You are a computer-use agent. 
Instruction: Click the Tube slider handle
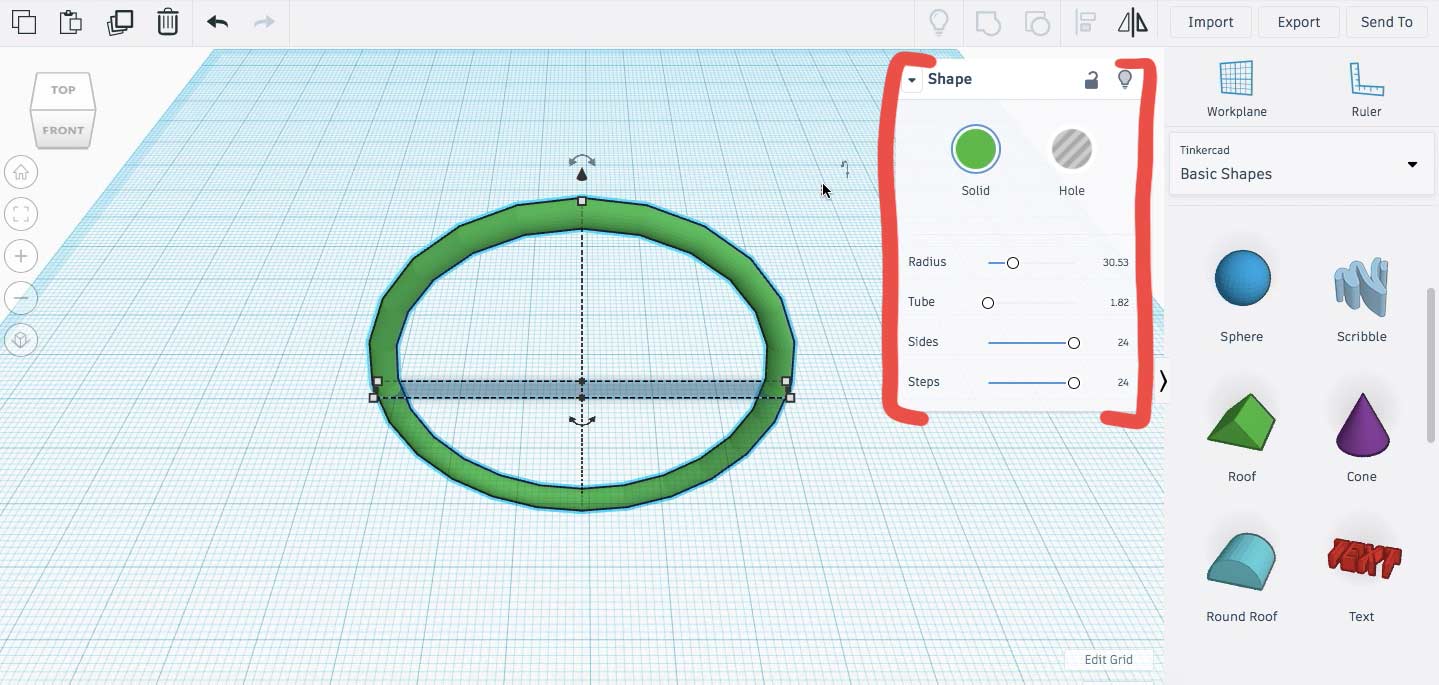pyautogui.click(x=988, y=303)
